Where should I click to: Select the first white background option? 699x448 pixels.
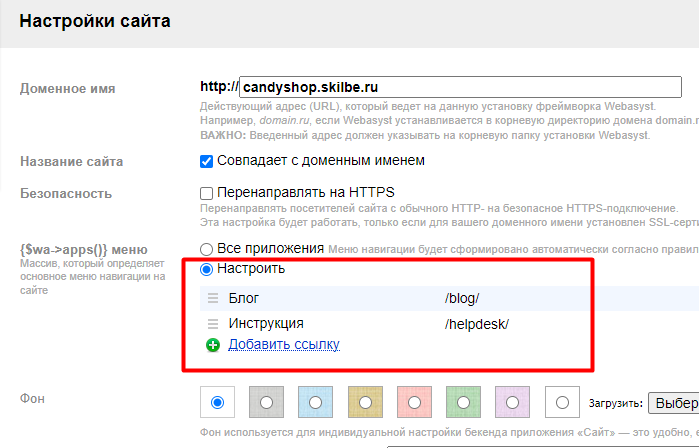[x=217, y=402]
